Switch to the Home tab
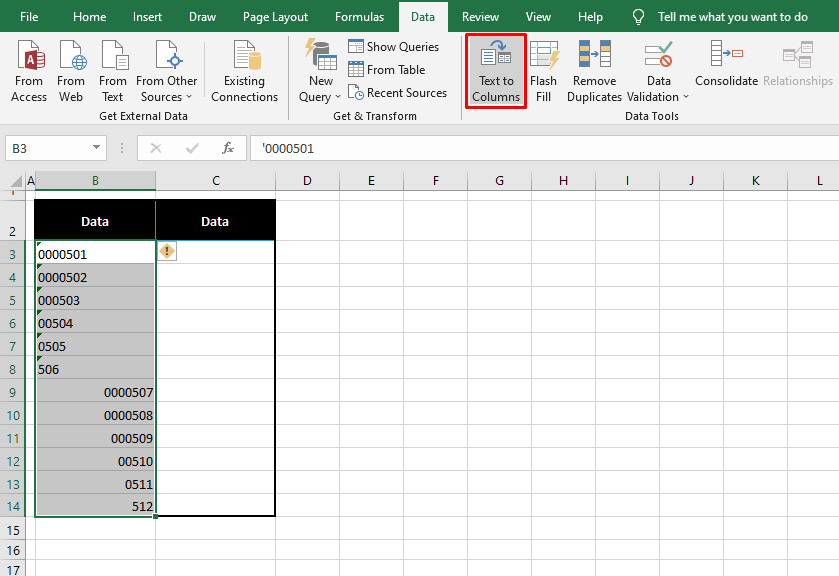 tap(89, 16)
